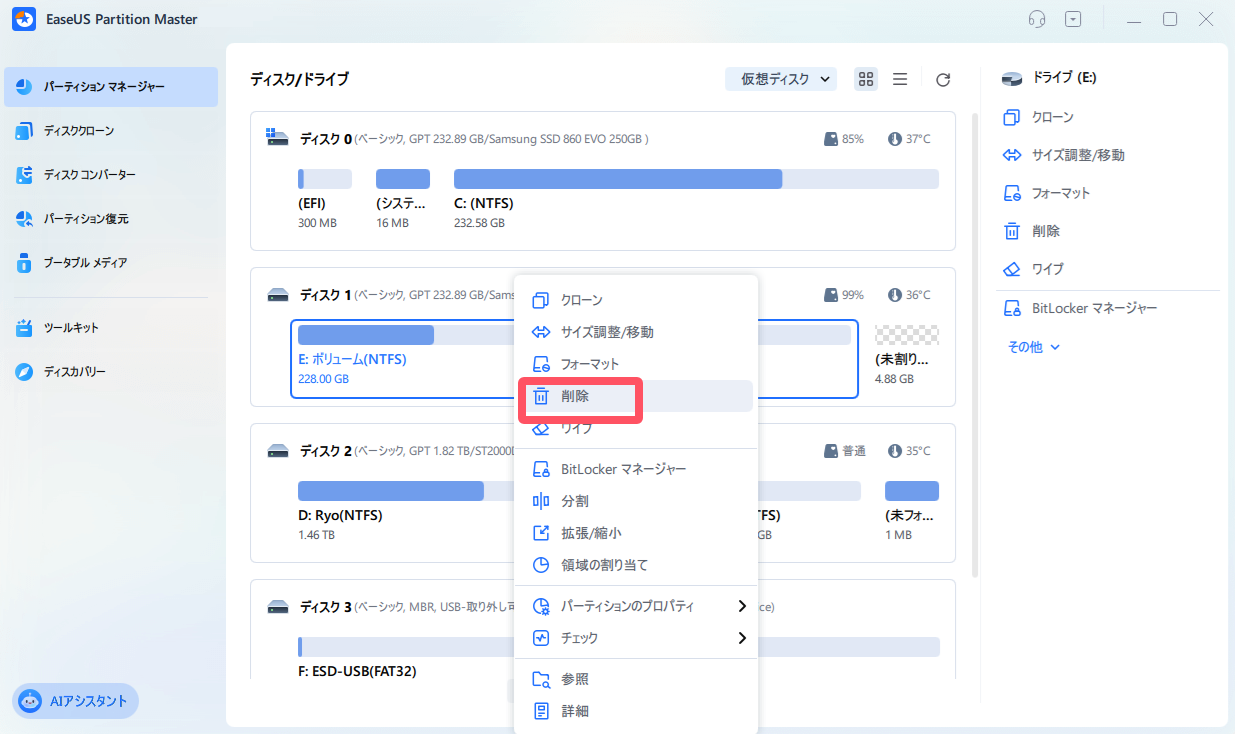Expand その他 in the right panel
Screen dimensions: 1235x734
[x=1033, y=347]
